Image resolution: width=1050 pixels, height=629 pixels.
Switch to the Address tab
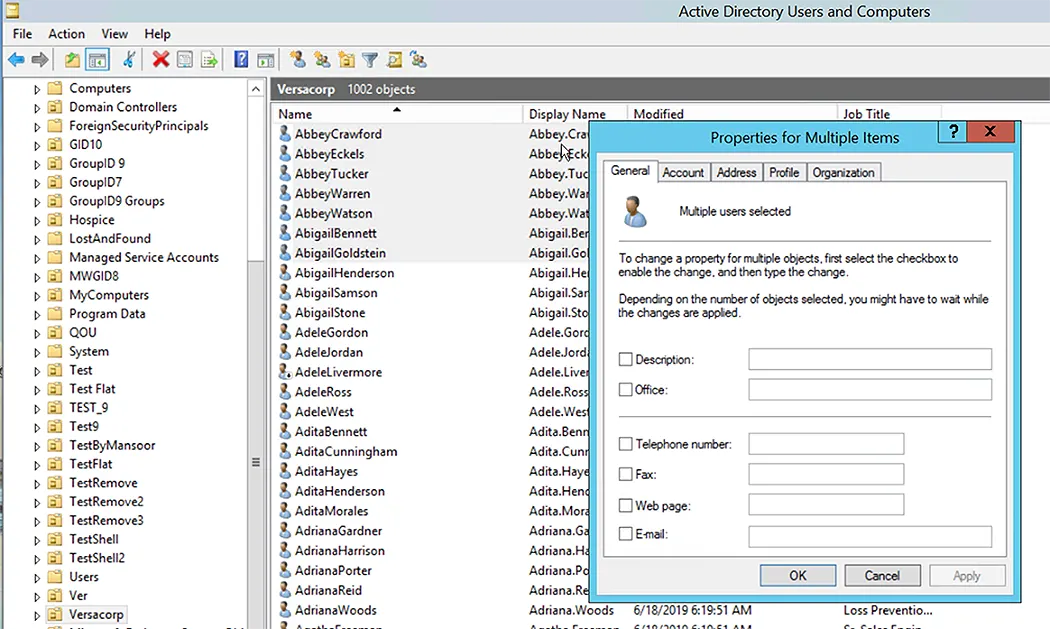coord(736,172)
